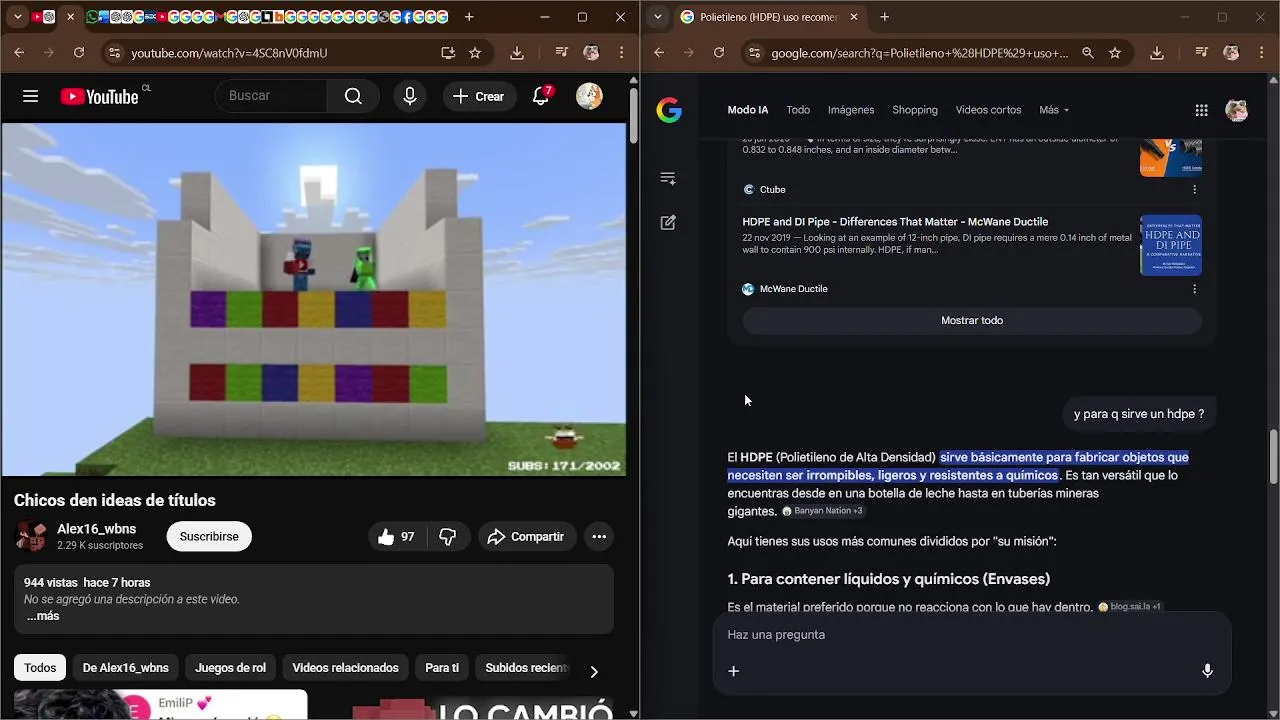Image resolution: width=1280 pixels, height=720 pixels.
Task: Click the plus attach button in prompt box
Action: (733, 671)
